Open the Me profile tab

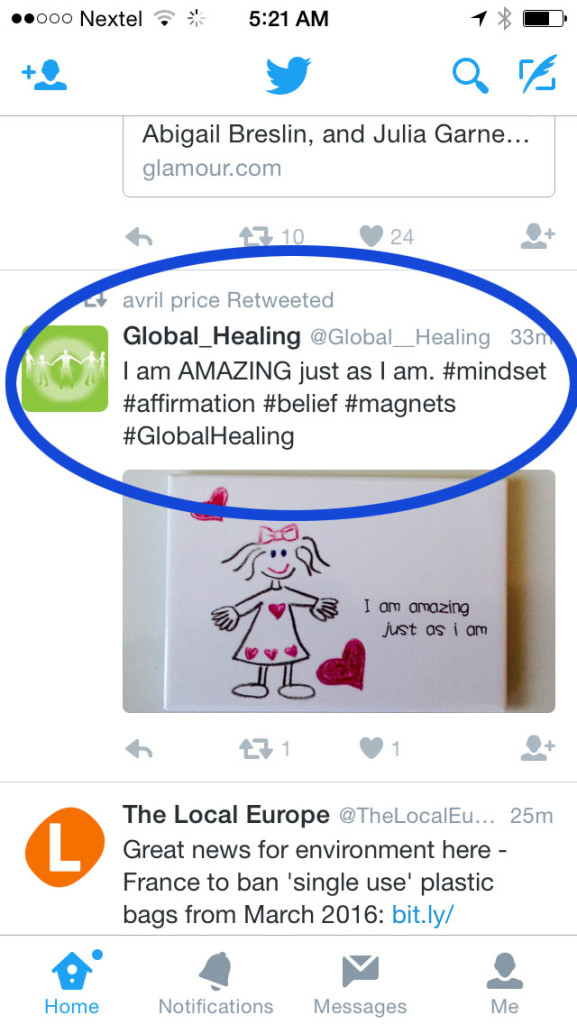505,984
